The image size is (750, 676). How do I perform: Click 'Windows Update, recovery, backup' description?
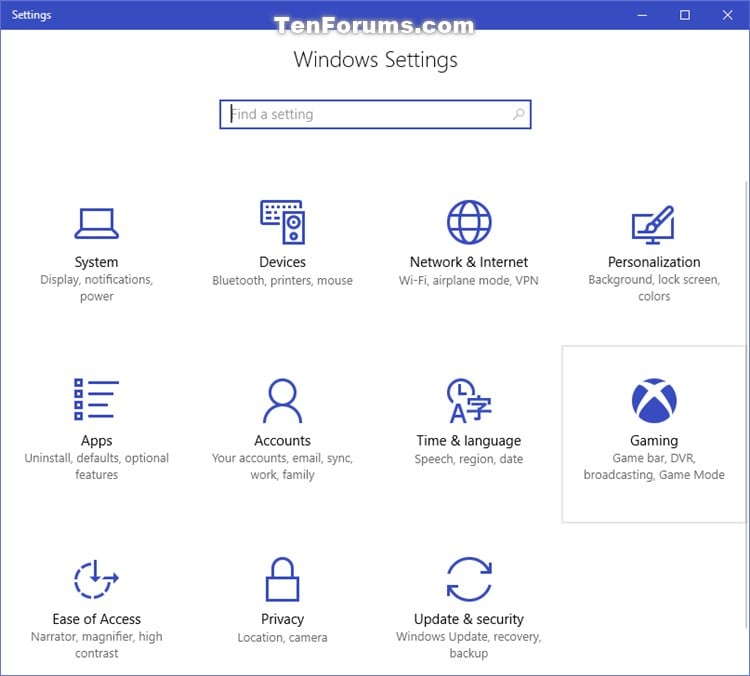pyautogui.click(x=469, y=644)
